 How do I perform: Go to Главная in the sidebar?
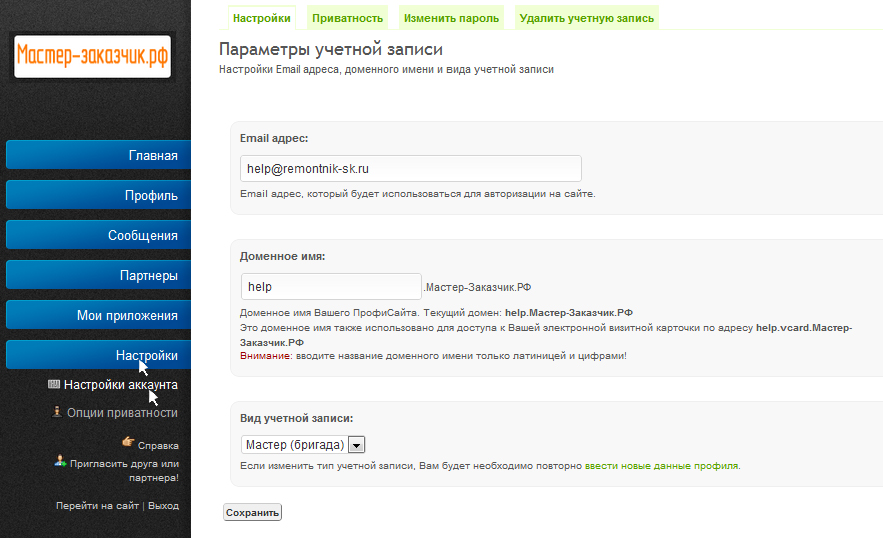coord(97,155)
